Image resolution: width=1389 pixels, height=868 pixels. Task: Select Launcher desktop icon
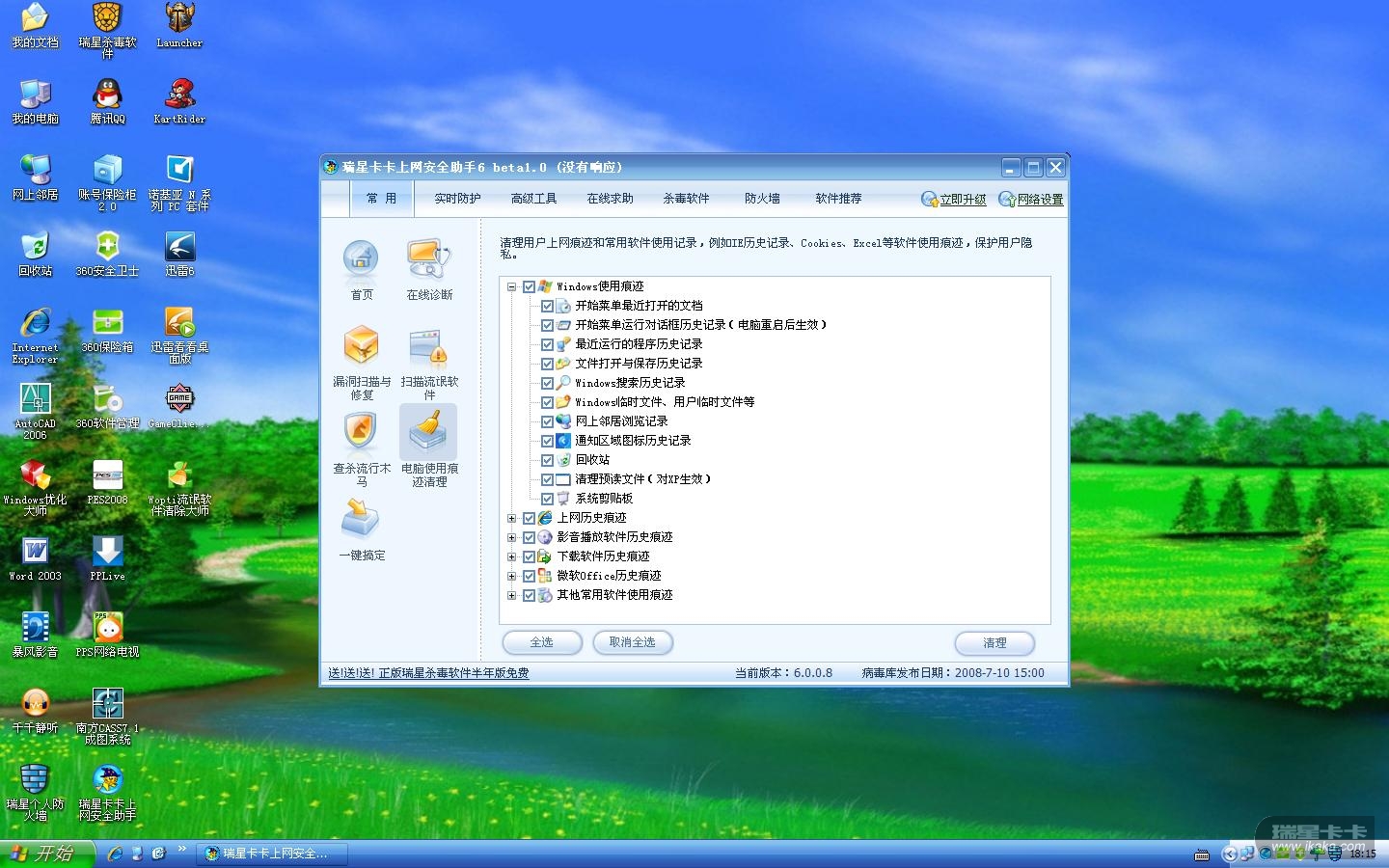(x=179, y=25)
